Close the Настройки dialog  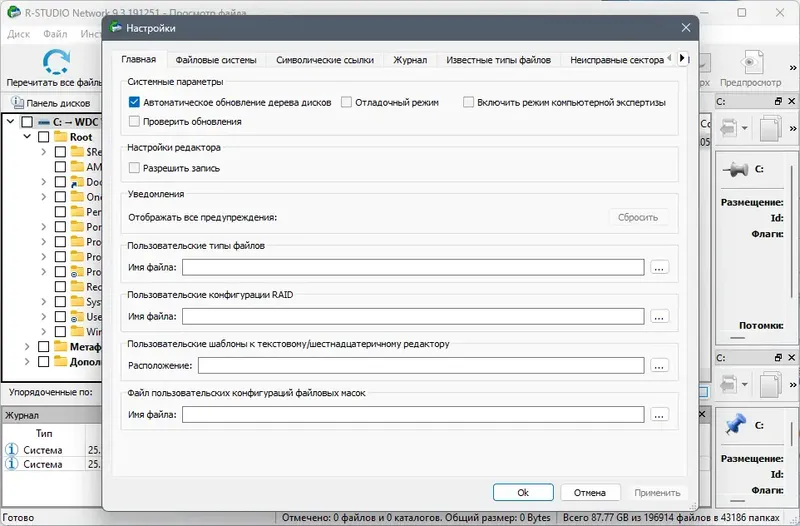point(686,28)
